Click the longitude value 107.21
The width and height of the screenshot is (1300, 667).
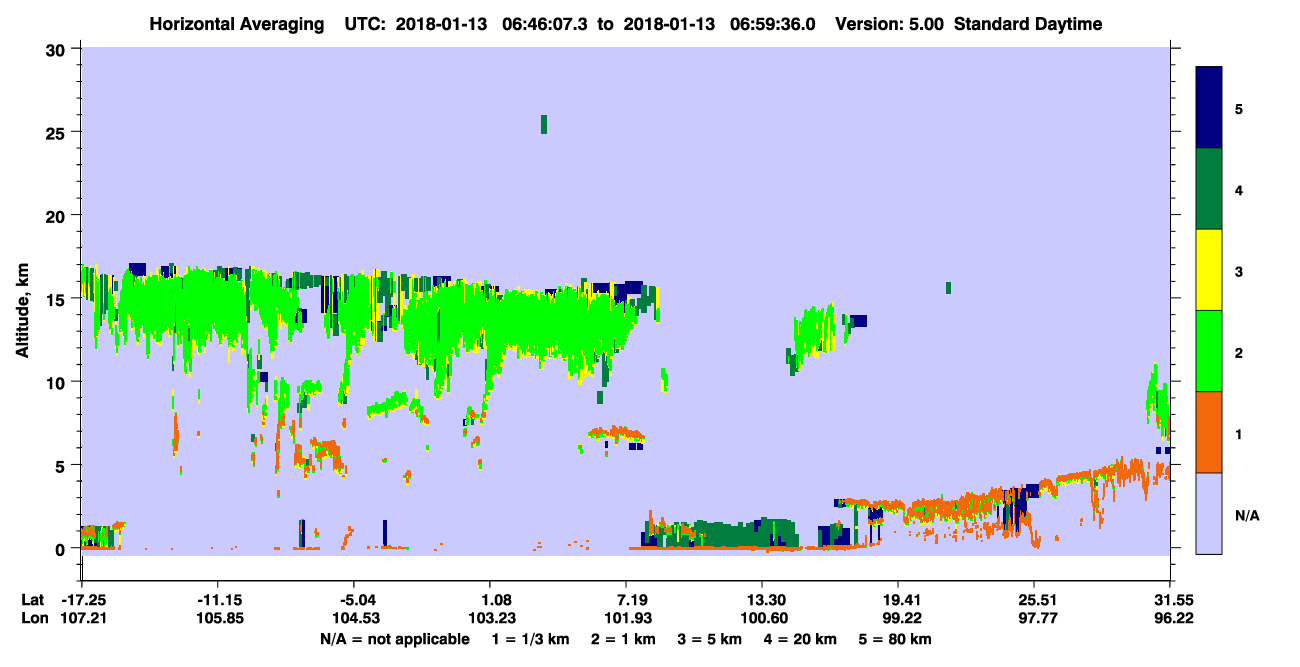click(82, 618)
